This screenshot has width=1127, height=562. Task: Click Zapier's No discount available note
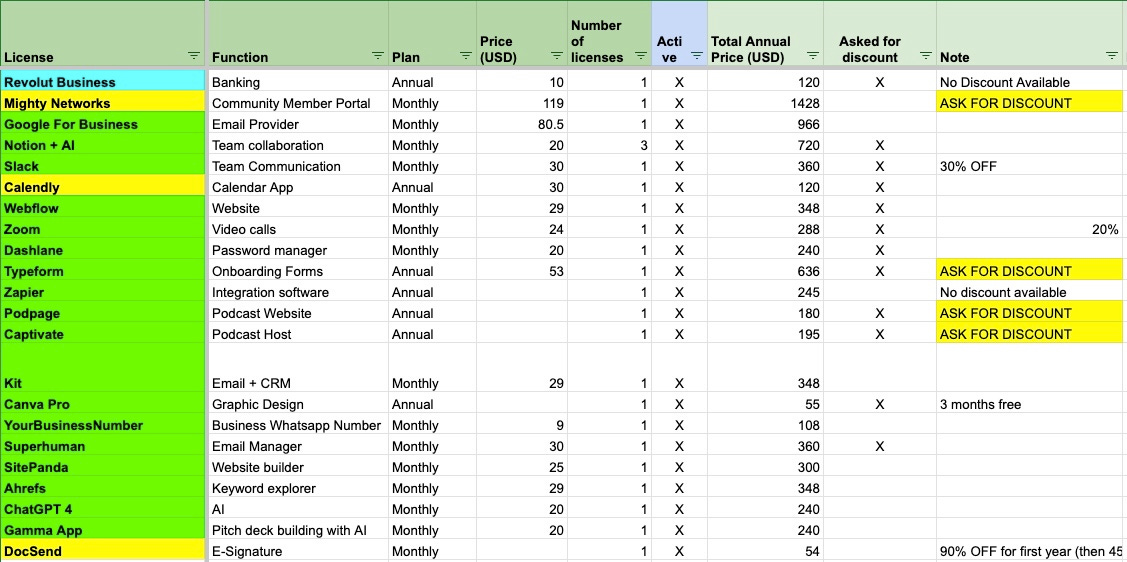pyautogui.click(x=1029, y=292)
